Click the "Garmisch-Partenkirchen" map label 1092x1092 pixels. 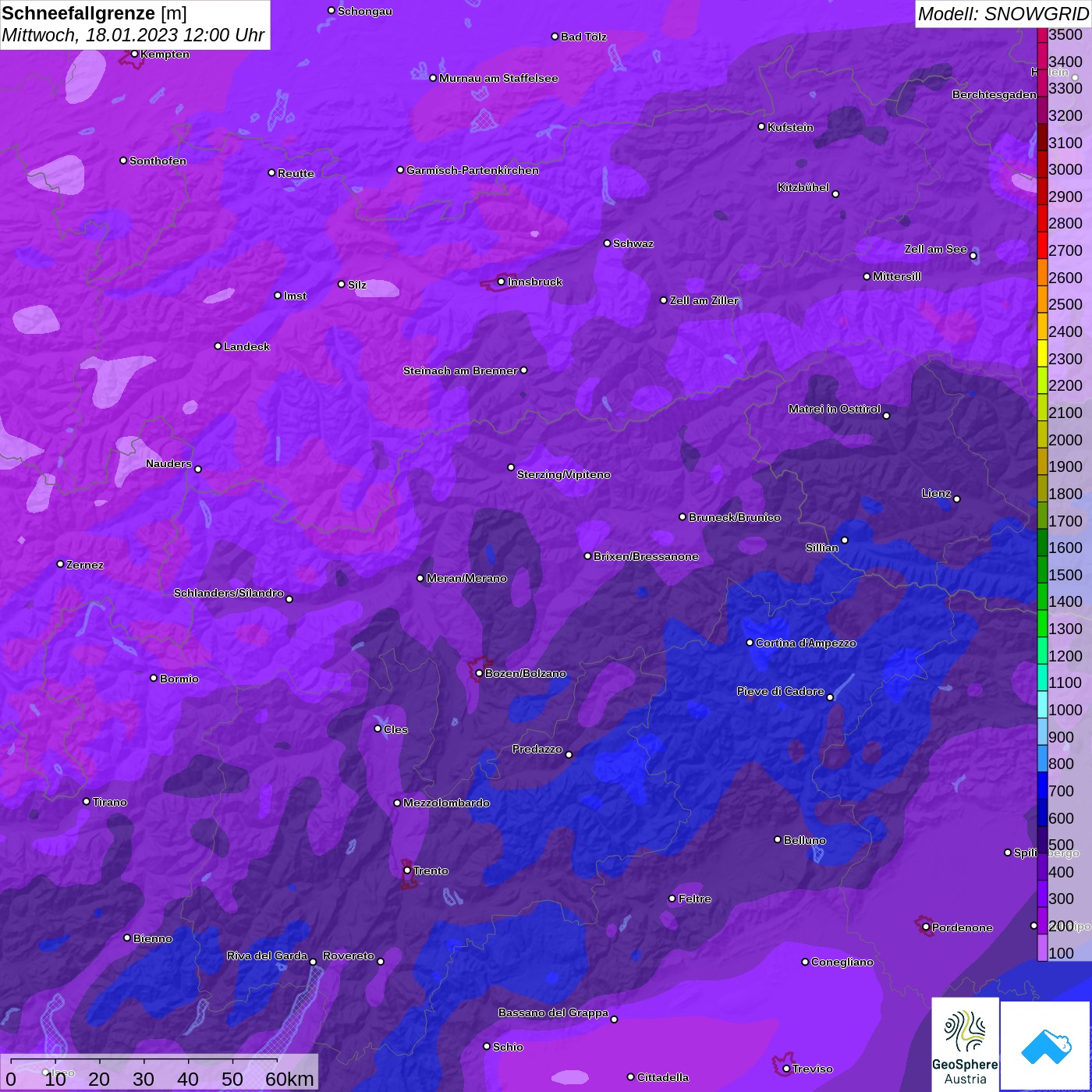coord(473,170)
